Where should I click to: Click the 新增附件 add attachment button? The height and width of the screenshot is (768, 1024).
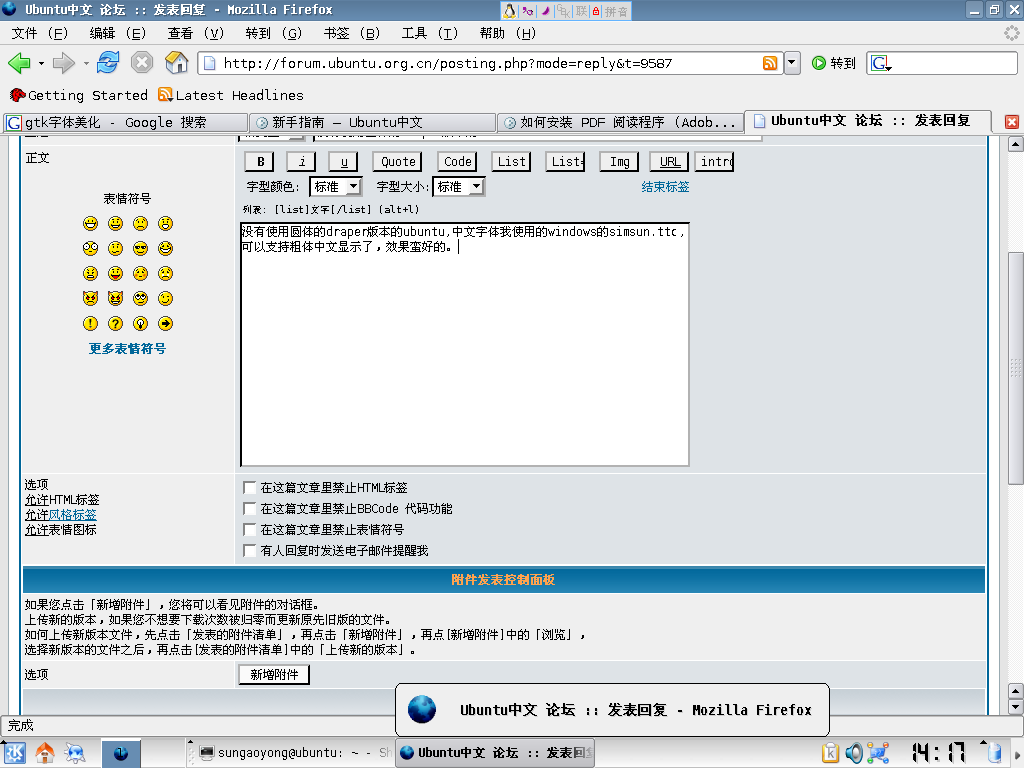click(x=274, y=675)
